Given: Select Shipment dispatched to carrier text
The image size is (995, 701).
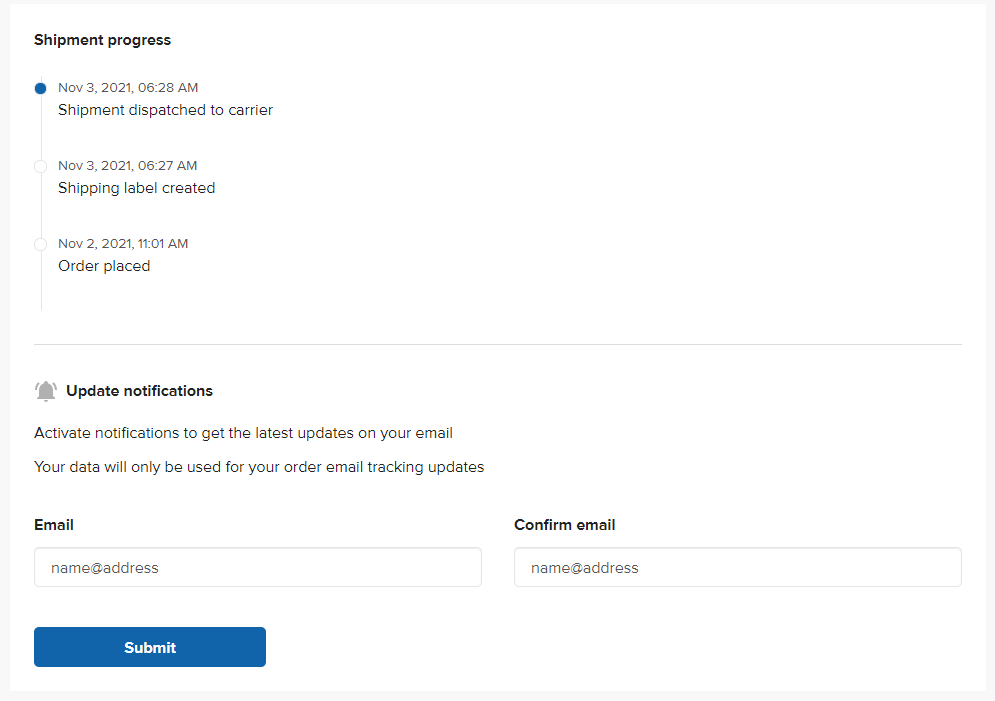Looking at the screenshot, I should tap(165, 110).
